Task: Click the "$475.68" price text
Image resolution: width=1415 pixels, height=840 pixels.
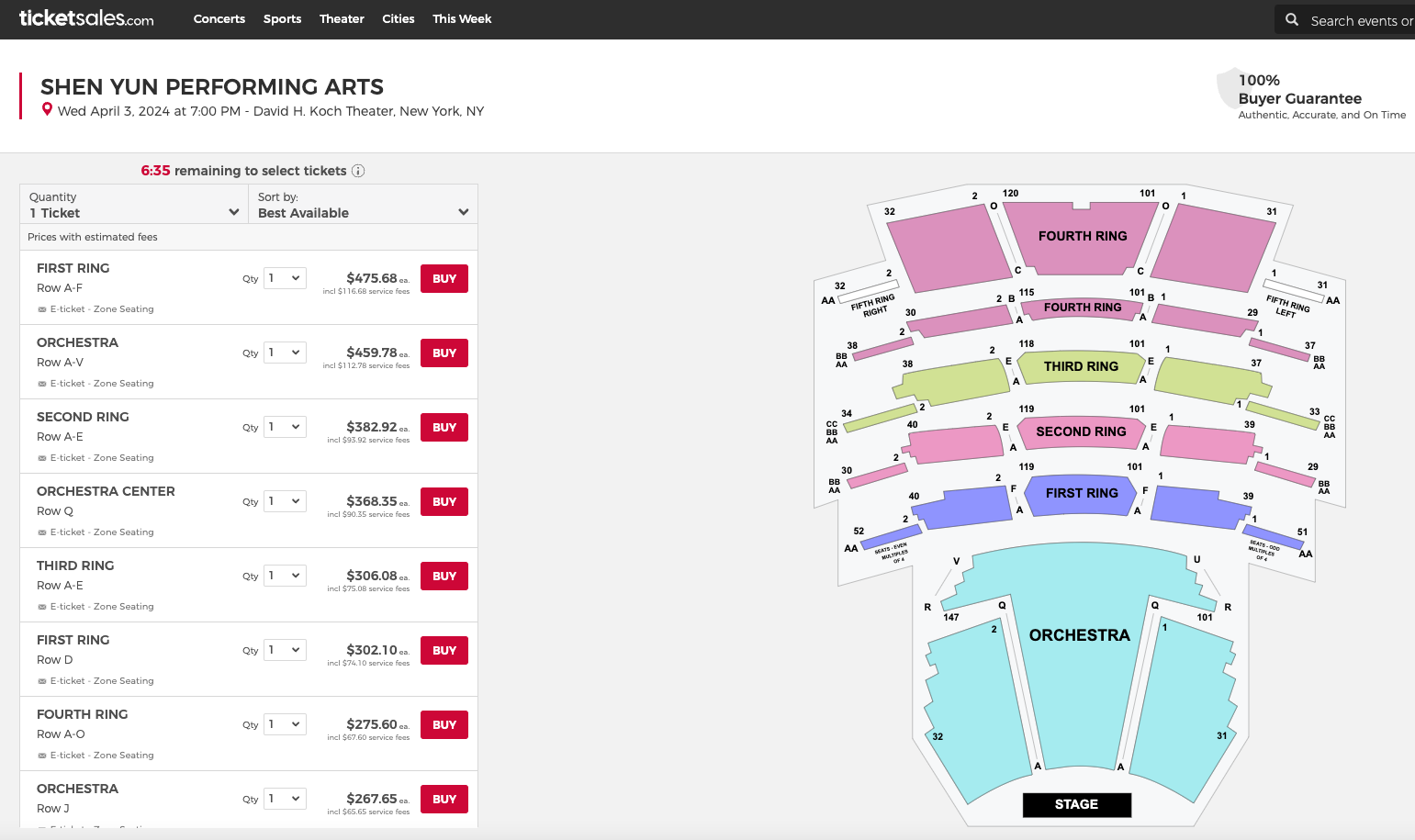Action: click(x=372, y=278)
